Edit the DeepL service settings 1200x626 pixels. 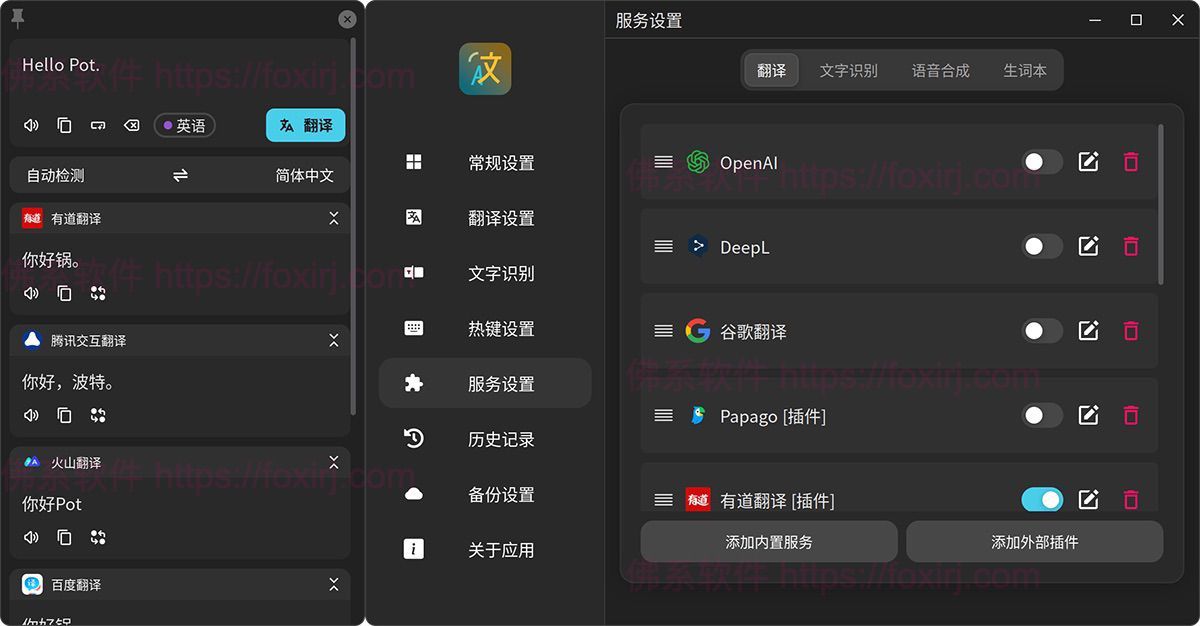click(x=1089, y=246)
